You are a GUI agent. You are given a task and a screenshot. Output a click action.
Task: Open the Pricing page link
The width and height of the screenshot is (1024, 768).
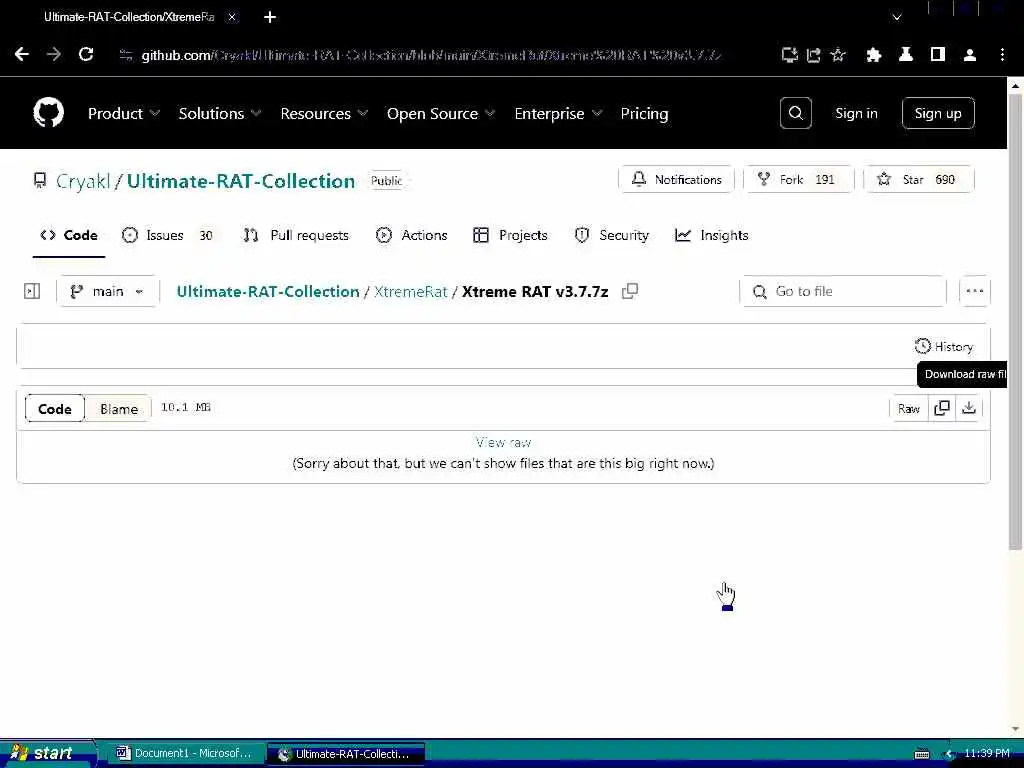tap(645, 114)
